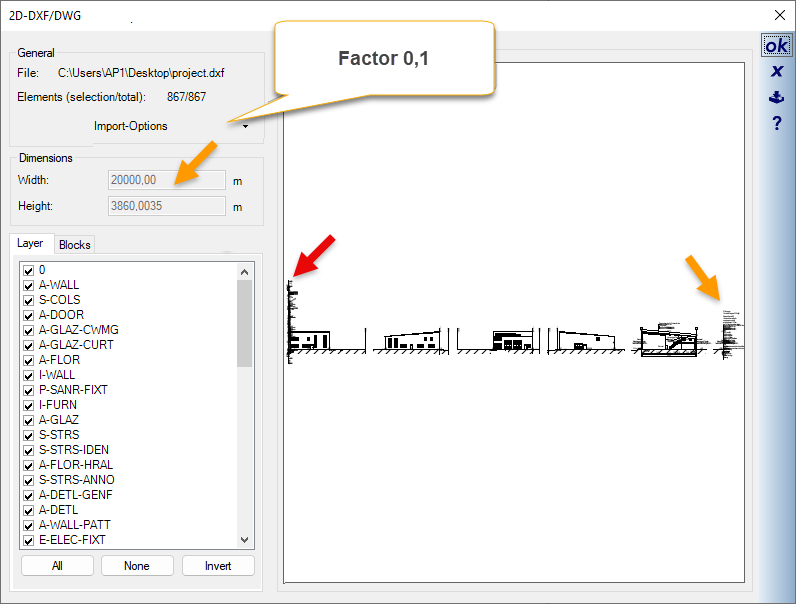Invert the layer selection
The height and width of the screenshot is (604, 796).
(x=218, y=566)
